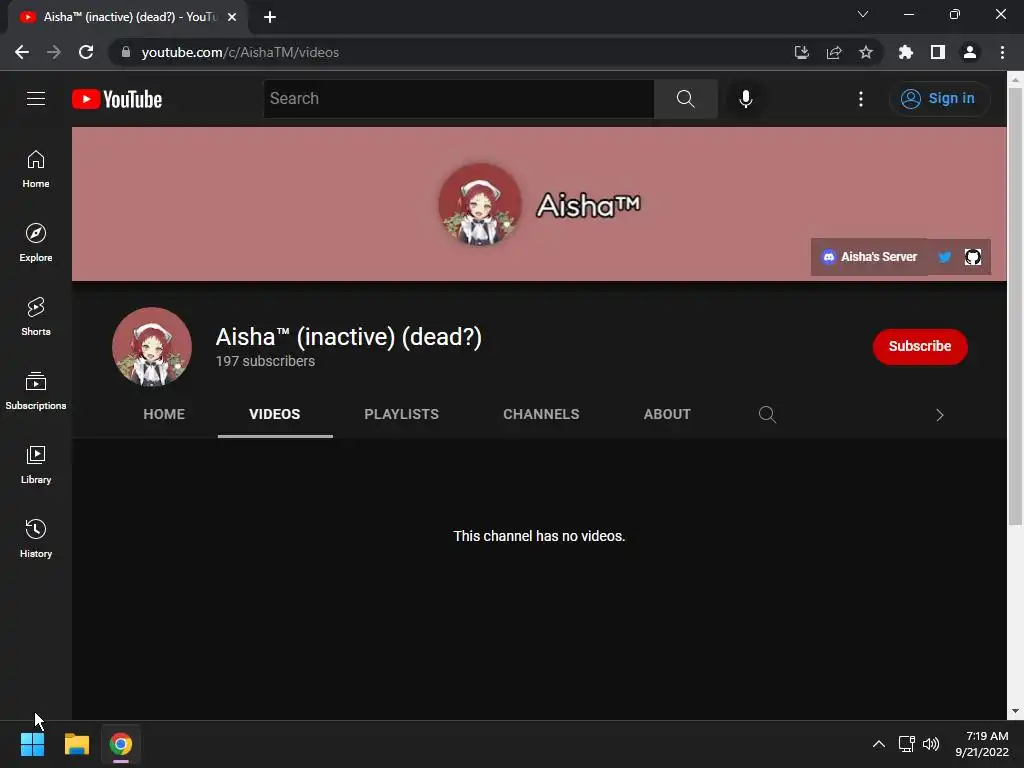Open File Explorer from the taskbar
Image resolution: width=1024 pixels, height=768 pixels.
(76, 744)
